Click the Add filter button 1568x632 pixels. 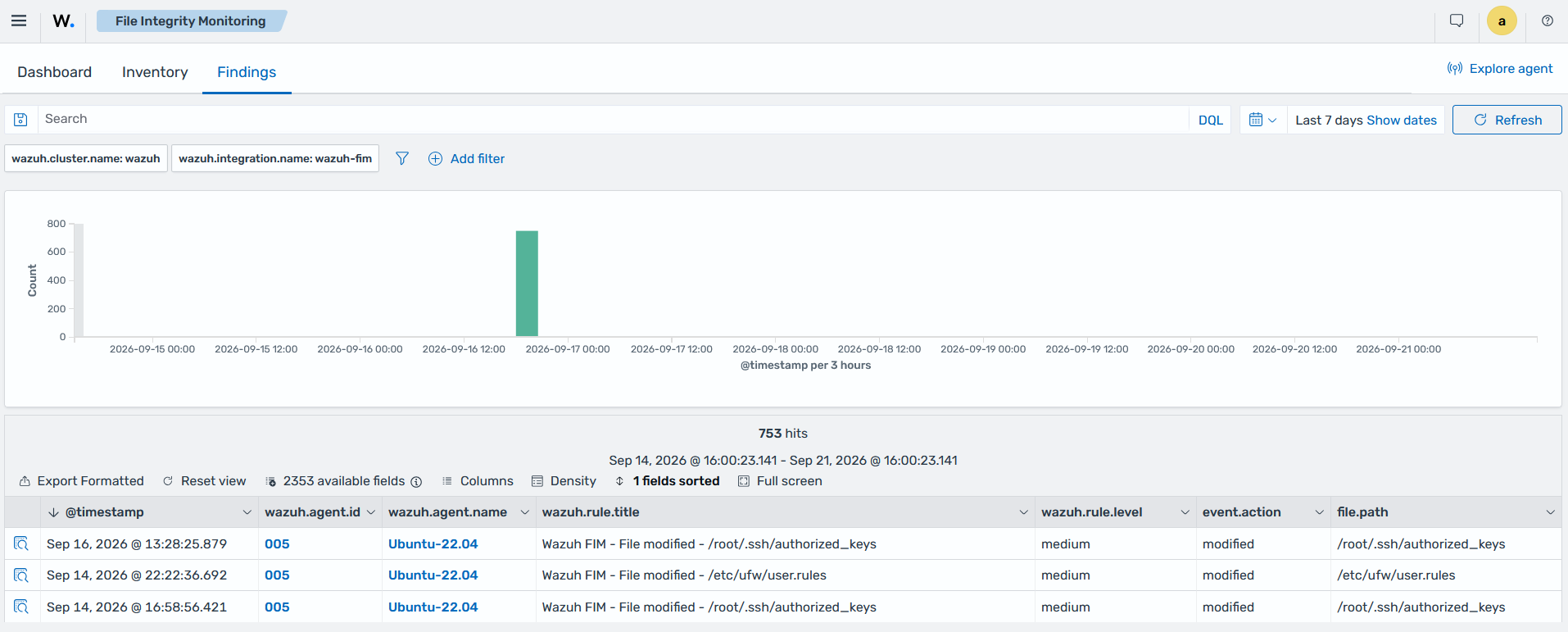tap(467, 158)
